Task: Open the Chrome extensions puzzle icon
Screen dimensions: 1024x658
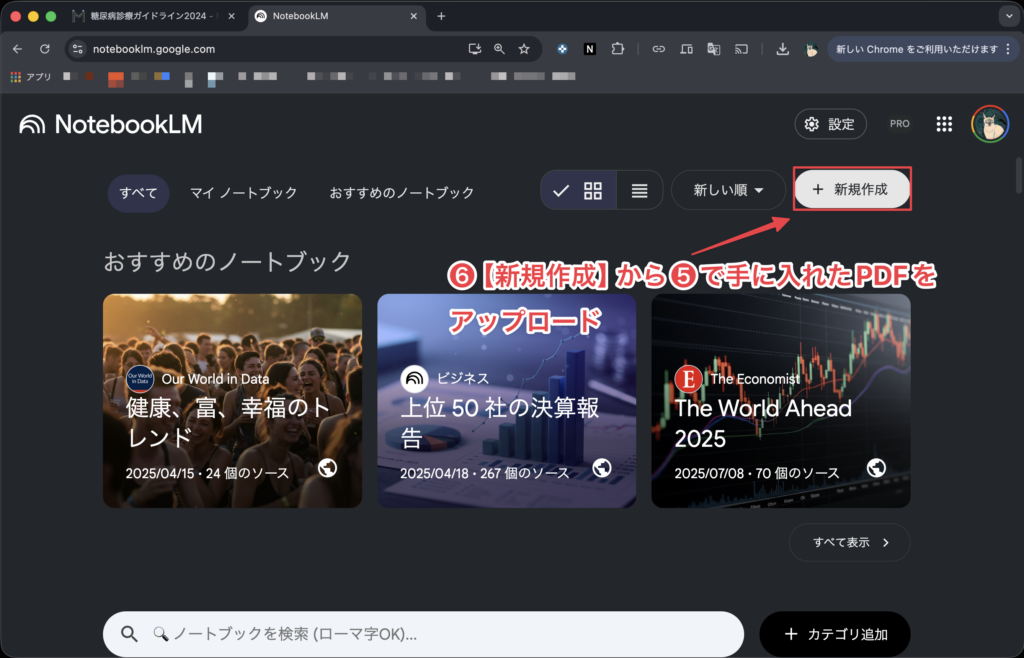Action: [617, 49]
